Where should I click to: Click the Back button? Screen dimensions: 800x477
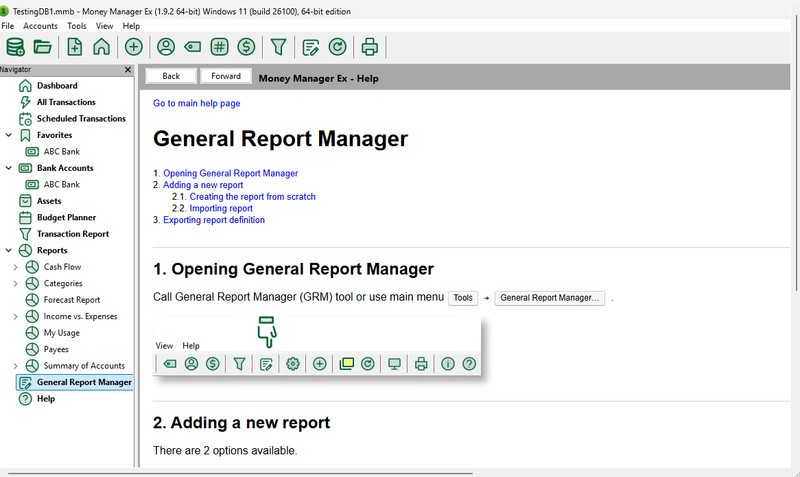coord(171,76)
